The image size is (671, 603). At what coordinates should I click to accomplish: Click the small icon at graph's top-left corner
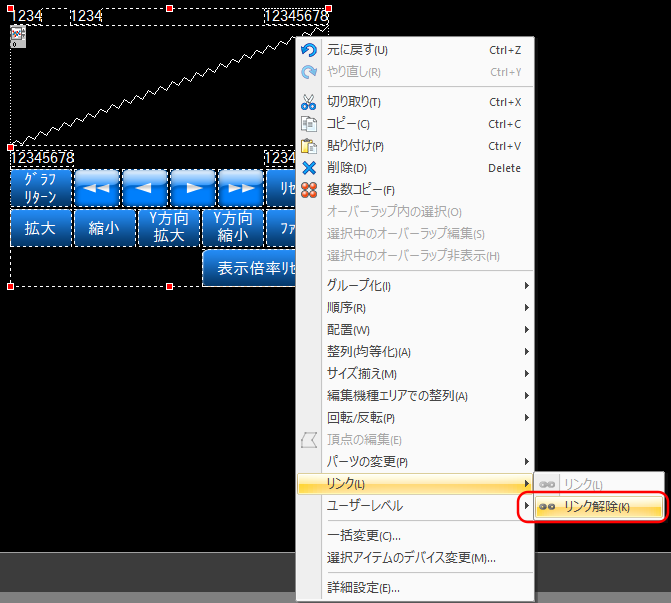pyautogui.click(x=17, y=36)
